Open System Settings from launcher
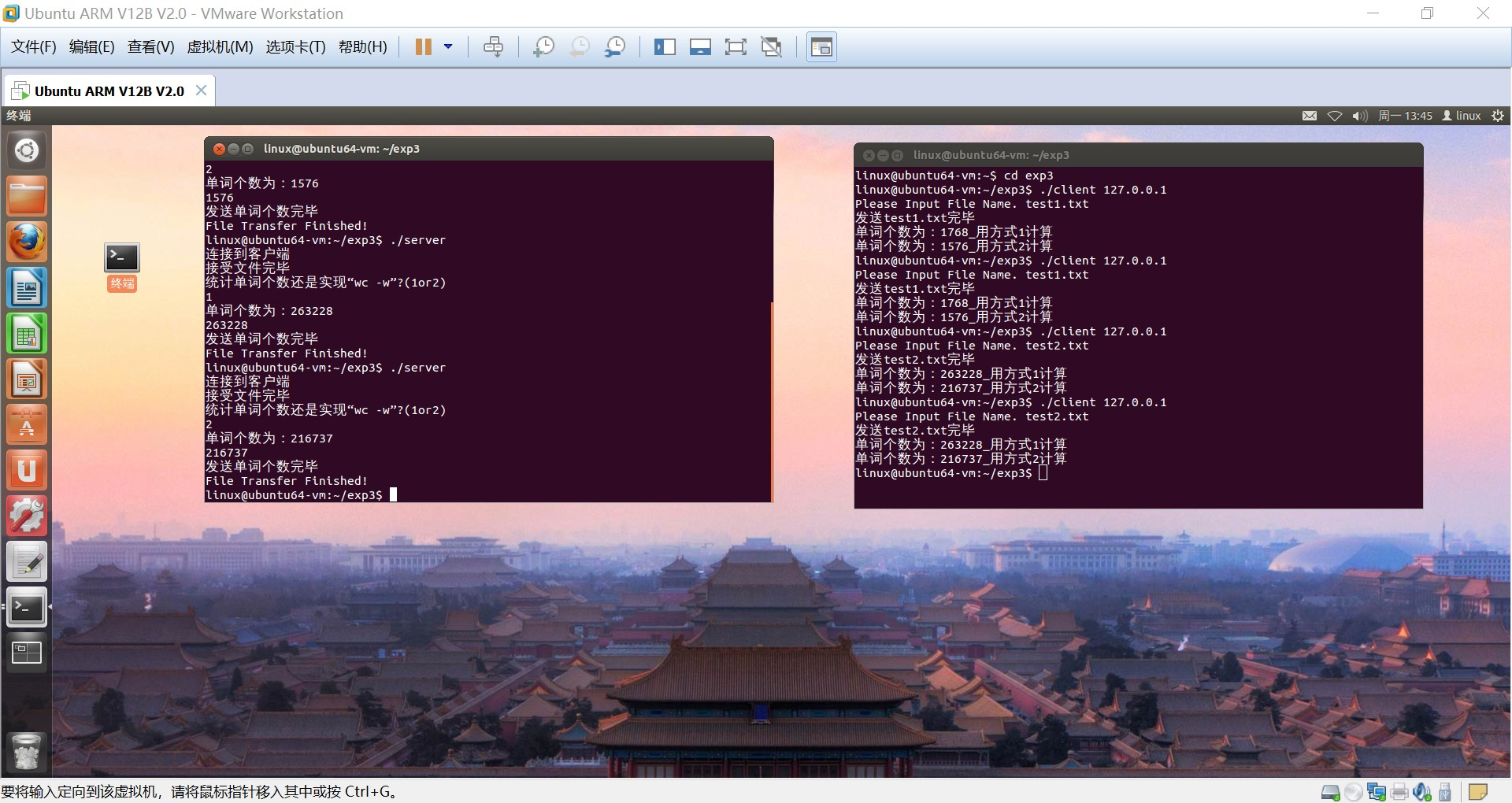 27,516
